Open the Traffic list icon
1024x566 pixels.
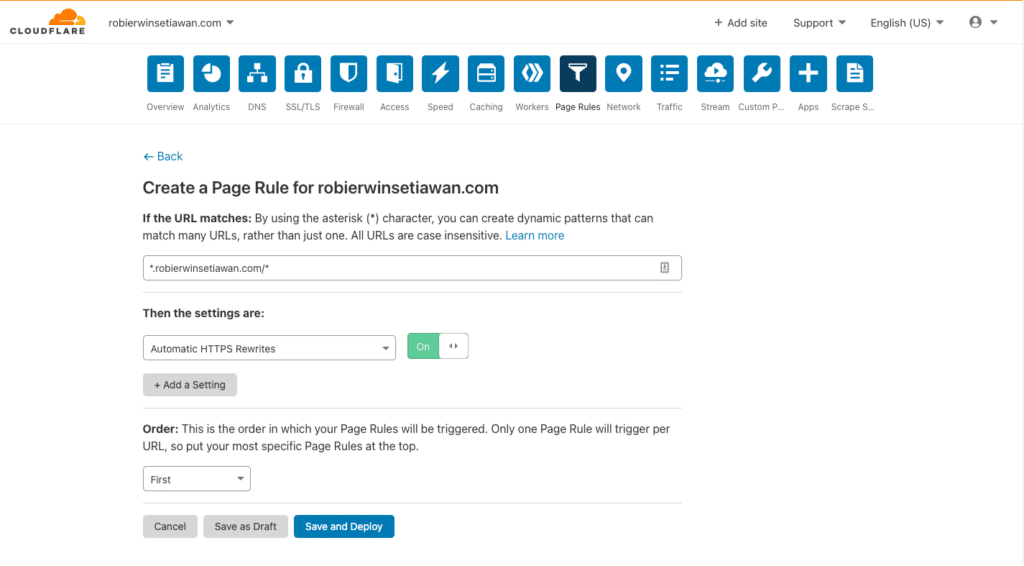click(x=669, y=74)
